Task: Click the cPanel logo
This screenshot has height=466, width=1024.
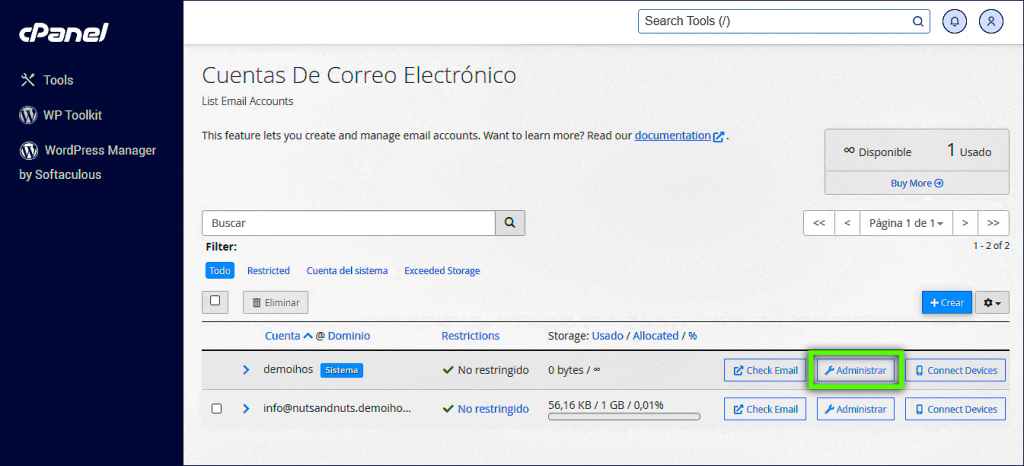Action: (63, 33)
